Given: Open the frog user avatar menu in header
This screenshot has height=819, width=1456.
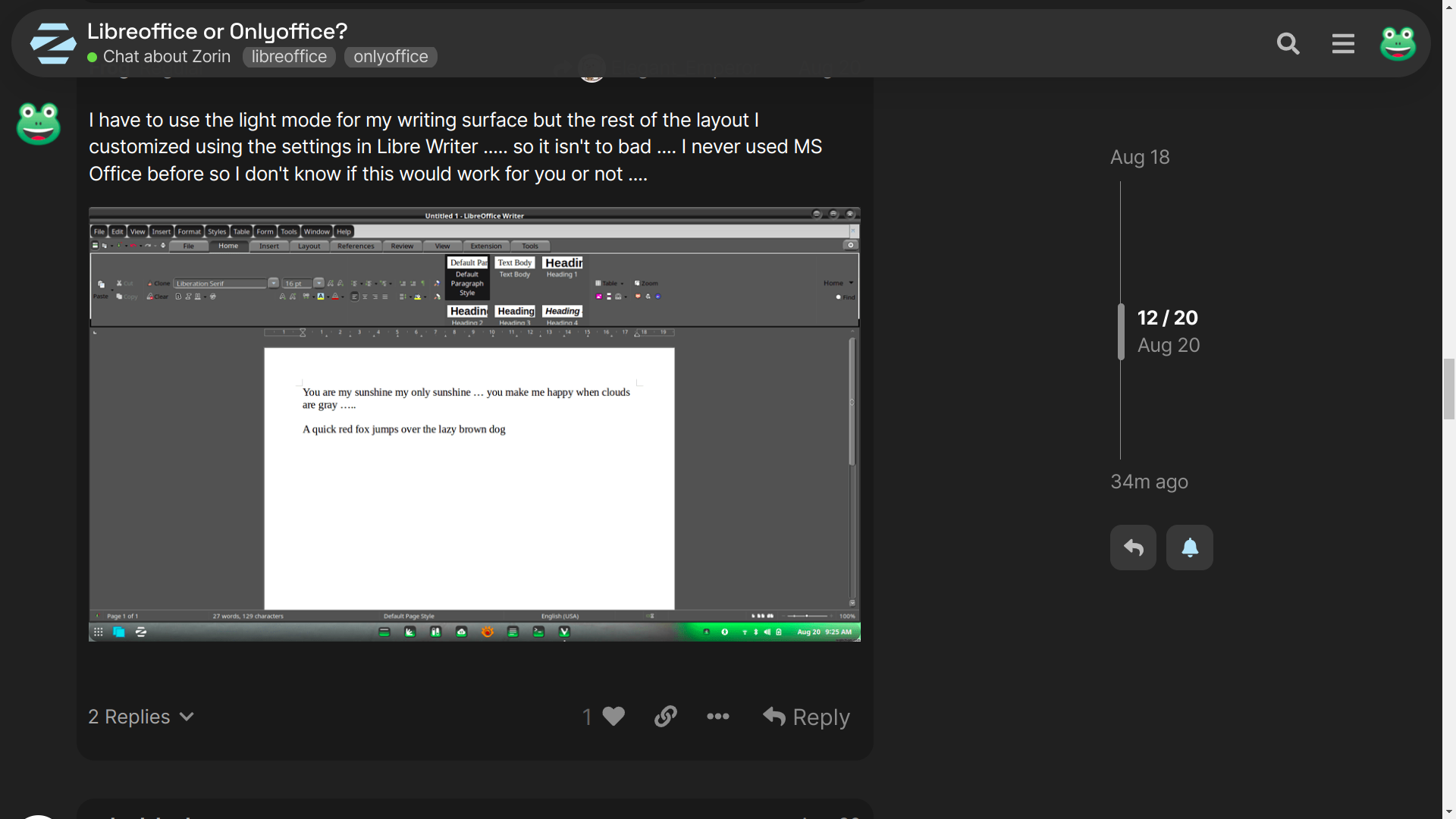Looking at the screenshot, I should pos(1398,43).
